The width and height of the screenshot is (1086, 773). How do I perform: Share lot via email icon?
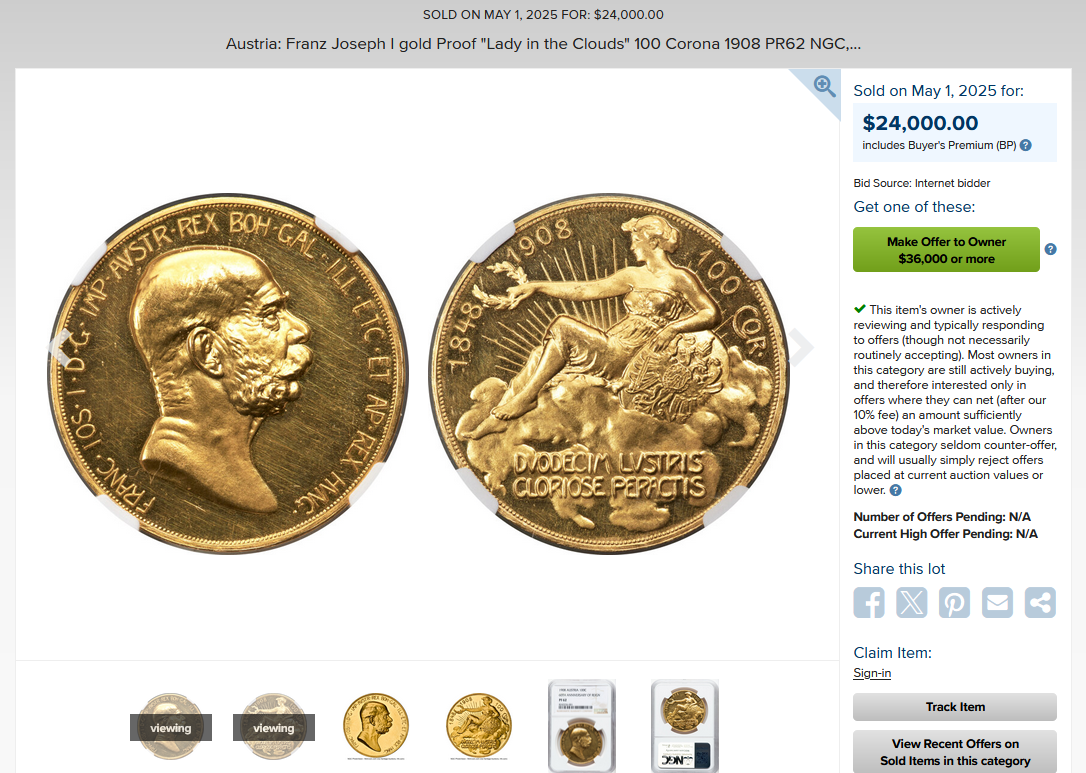997,603
